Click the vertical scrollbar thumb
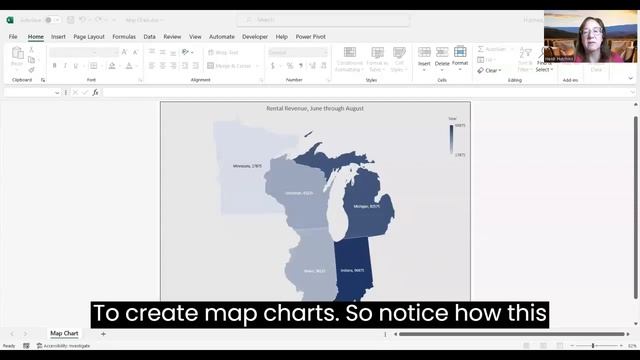Viewport: 640px width, 360px height. 636,207
